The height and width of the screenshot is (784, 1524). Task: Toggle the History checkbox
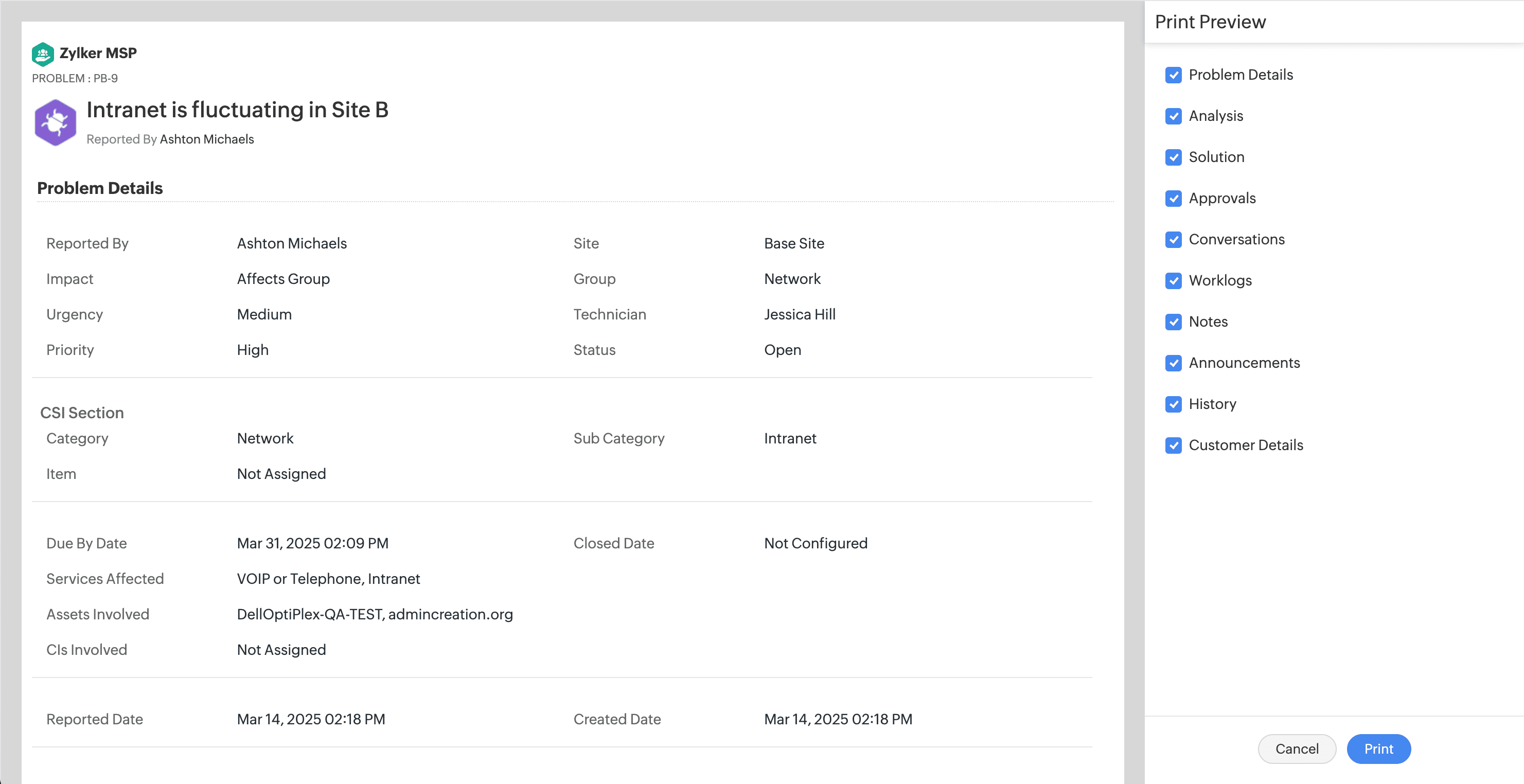pyautogui.click(x=1173, y=404)
